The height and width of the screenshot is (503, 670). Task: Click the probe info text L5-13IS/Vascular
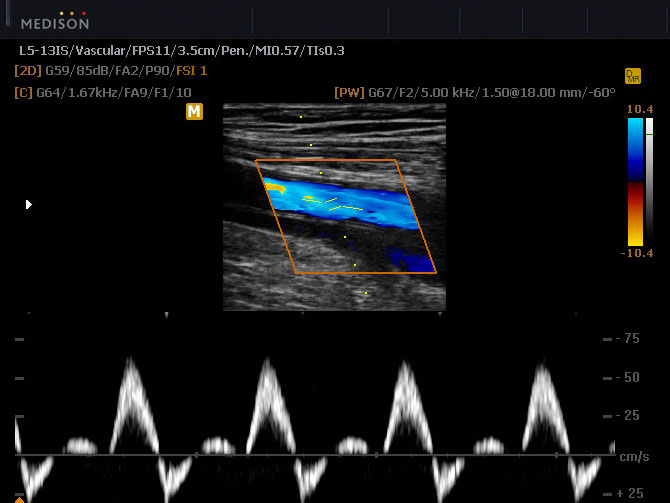click(182, 51)
